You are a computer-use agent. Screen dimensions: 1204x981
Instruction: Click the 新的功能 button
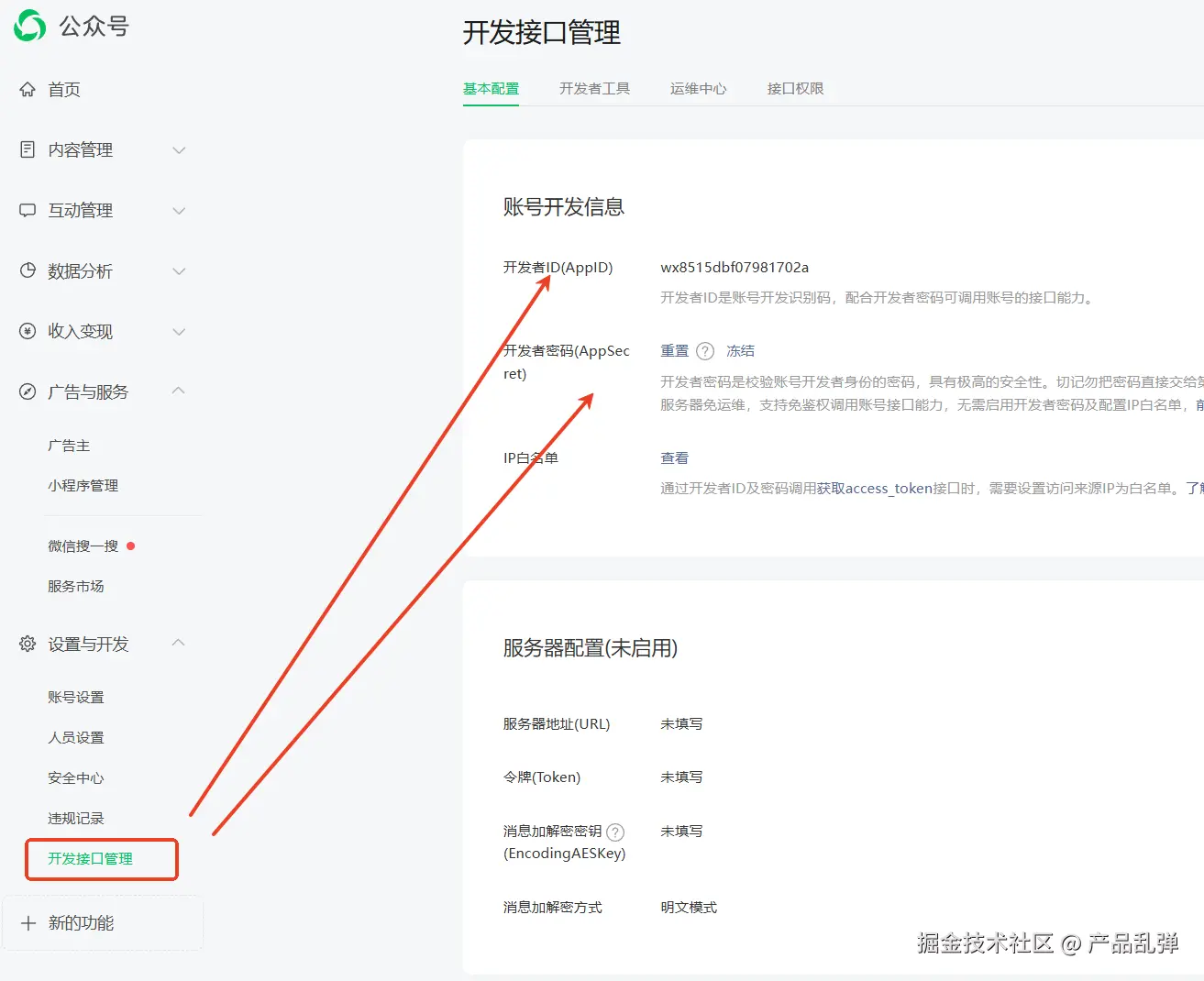(102, 923)
